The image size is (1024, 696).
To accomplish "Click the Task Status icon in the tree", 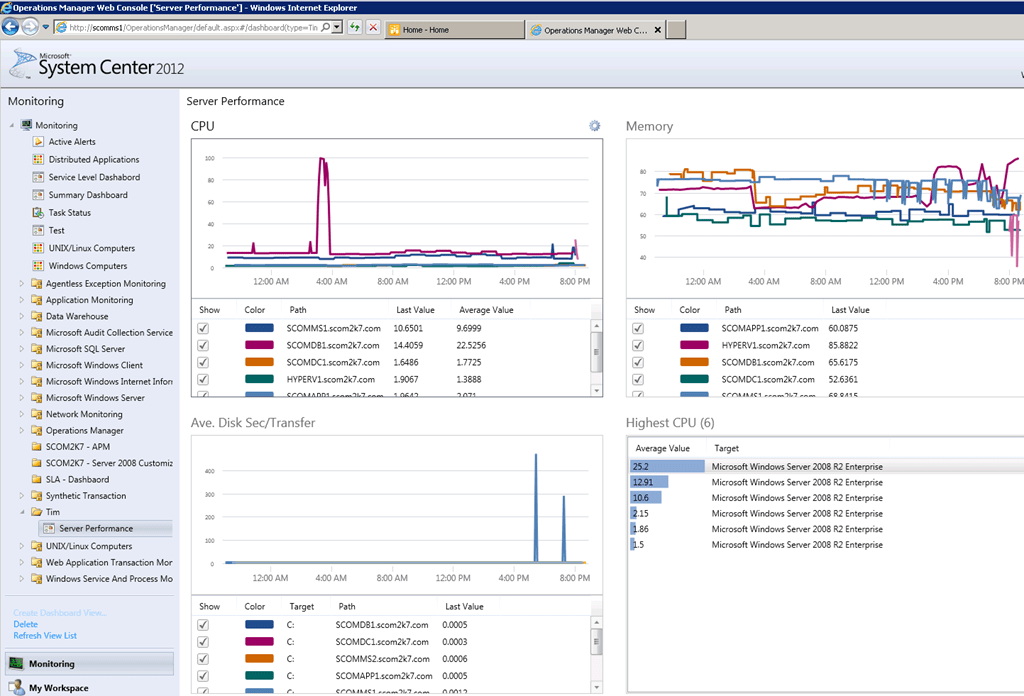I will coord(38,213).
